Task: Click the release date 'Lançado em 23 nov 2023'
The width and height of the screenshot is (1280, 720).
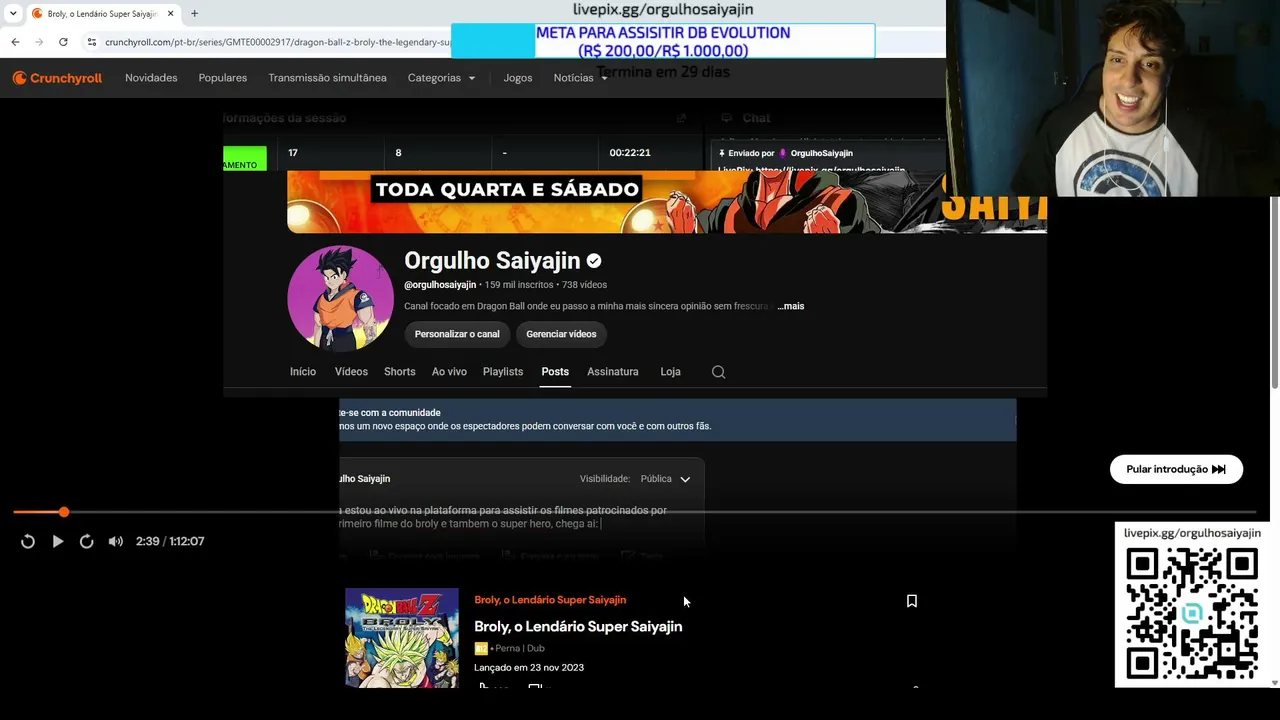Action: coord(529,668)
